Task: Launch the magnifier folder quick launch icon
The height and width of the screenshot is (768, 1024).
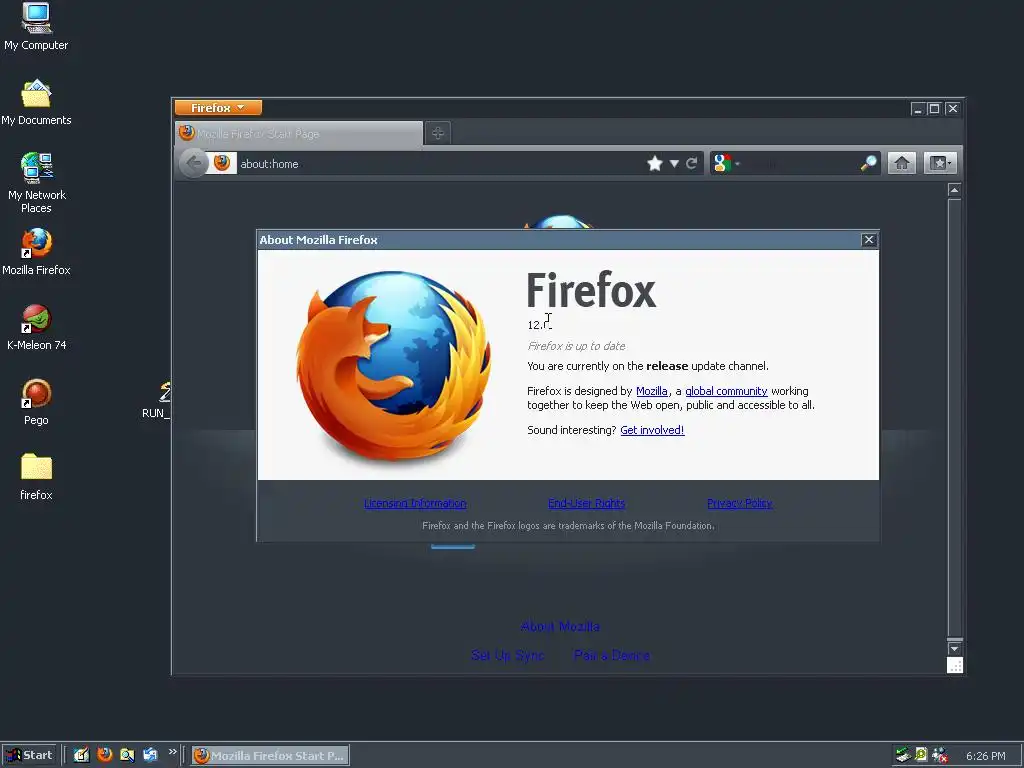Action: pos(127,755)
